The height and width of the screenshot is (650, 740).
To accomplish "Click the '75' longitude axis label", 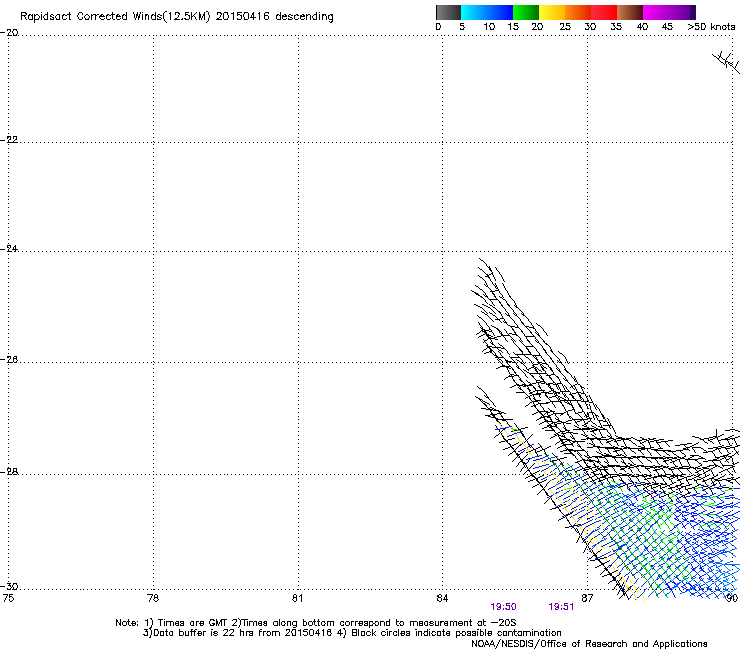I will coord(8,598).
